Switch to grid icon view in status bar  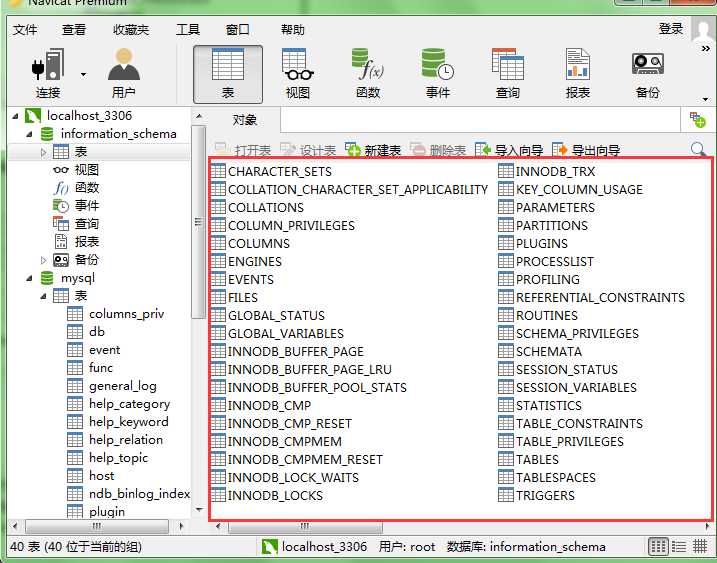(x=658, y=546)
